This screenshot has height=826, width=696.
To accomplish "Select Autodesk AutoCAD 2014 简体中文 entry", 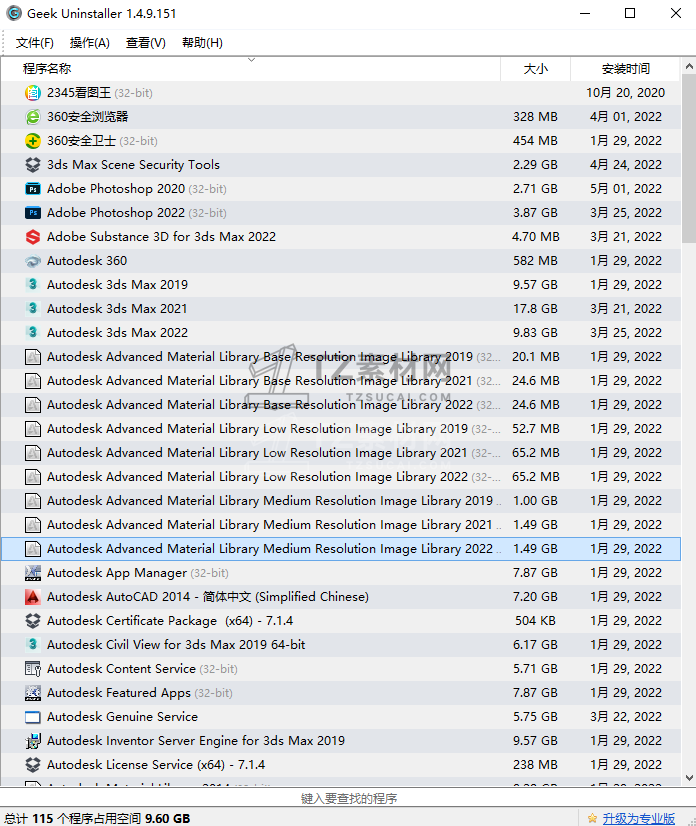I will click(341, 597).
